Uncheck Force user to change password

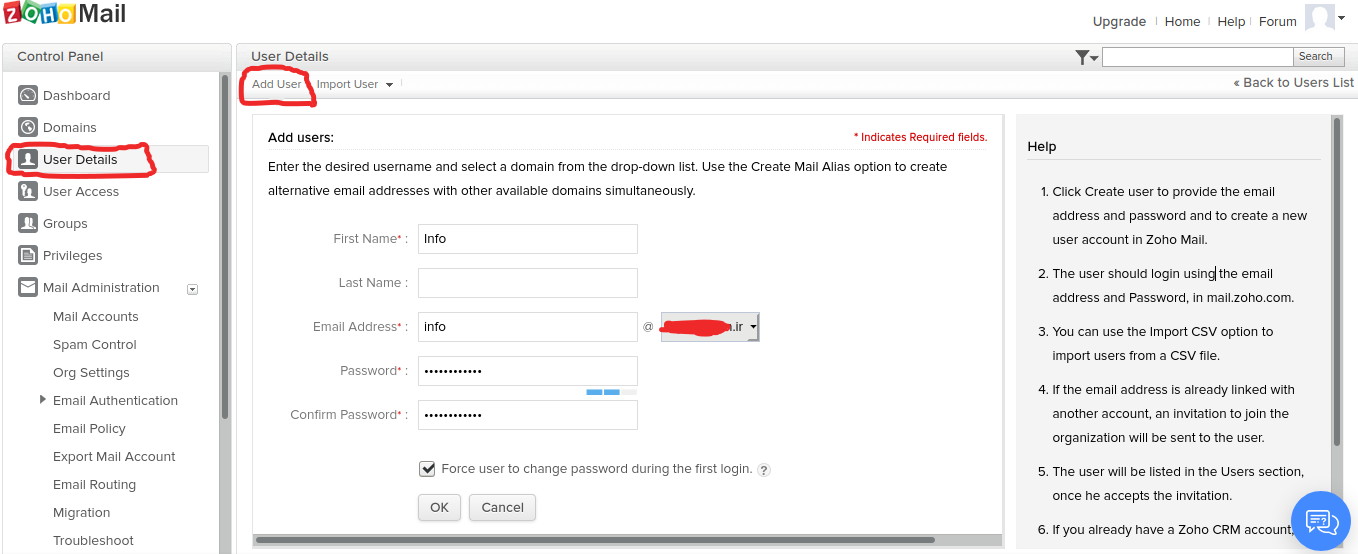[x=428, y=469]
